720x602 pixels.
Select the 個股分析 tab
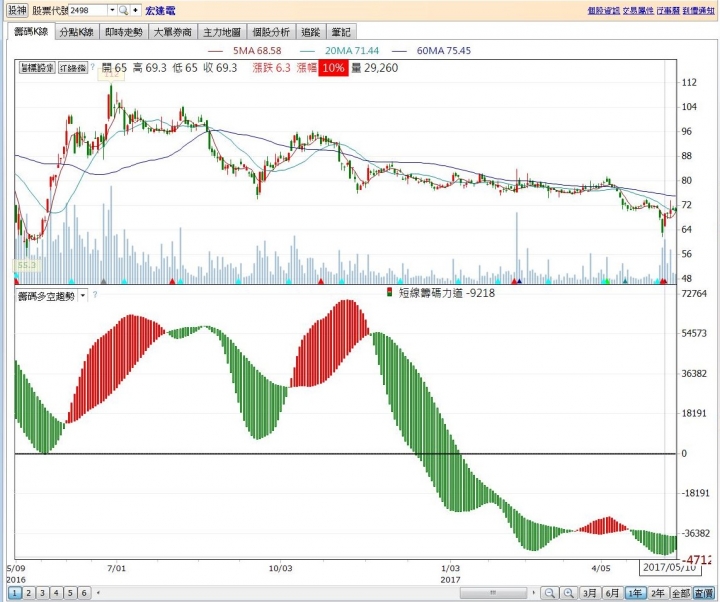pyautogui.click(x=271, y=32)
